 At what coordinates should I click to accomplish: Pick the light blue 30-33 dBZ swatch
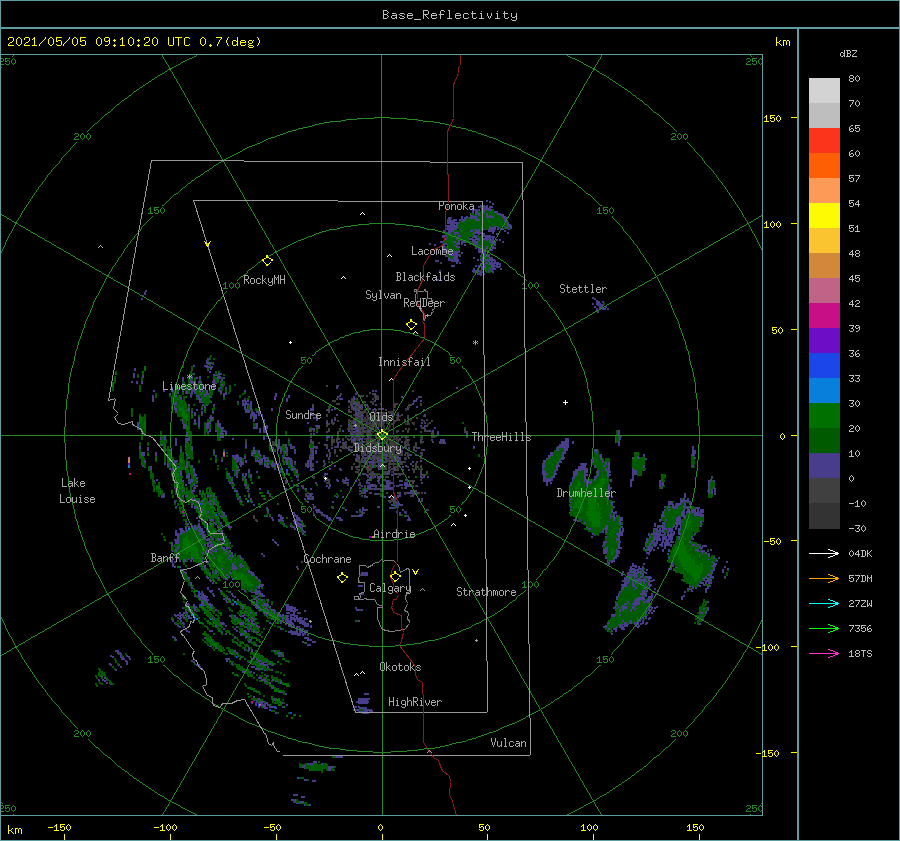[x=824, y=391]
